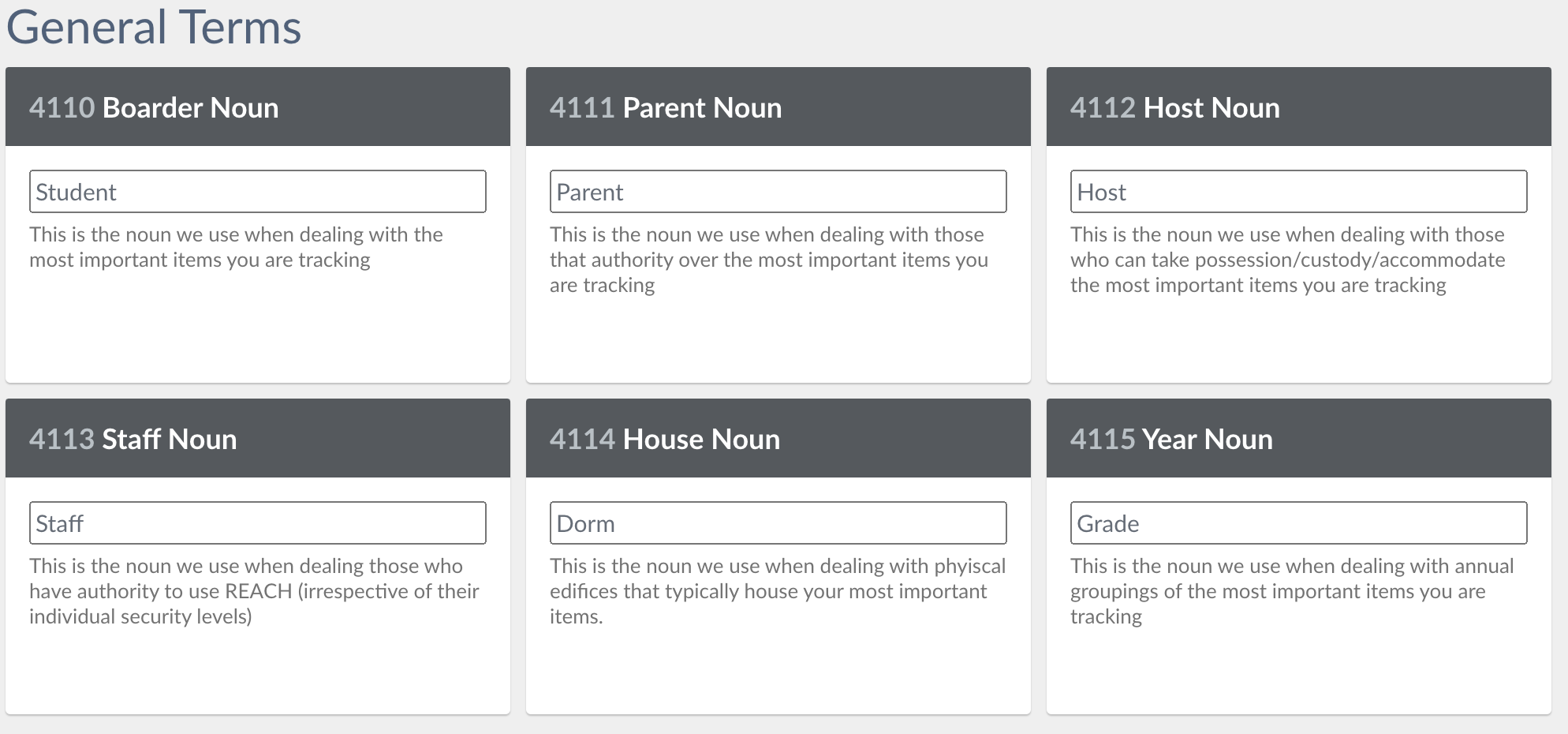Click the annual groupings description under Grade
Viewport: 1568px width, 734px height.
[x=1291, y=591]
